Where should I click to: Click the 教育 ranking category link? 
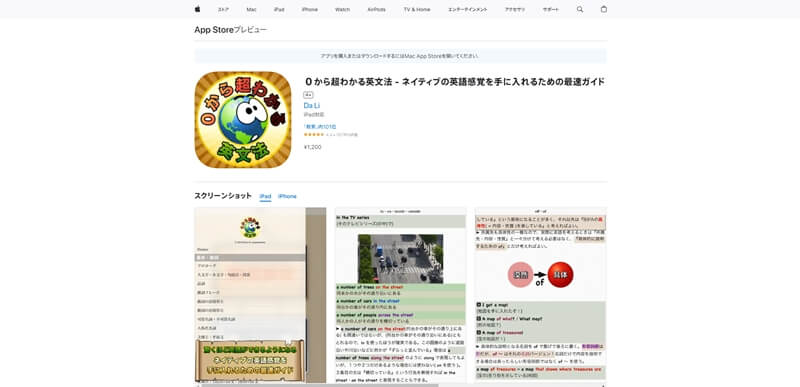(x=320, y=126)
